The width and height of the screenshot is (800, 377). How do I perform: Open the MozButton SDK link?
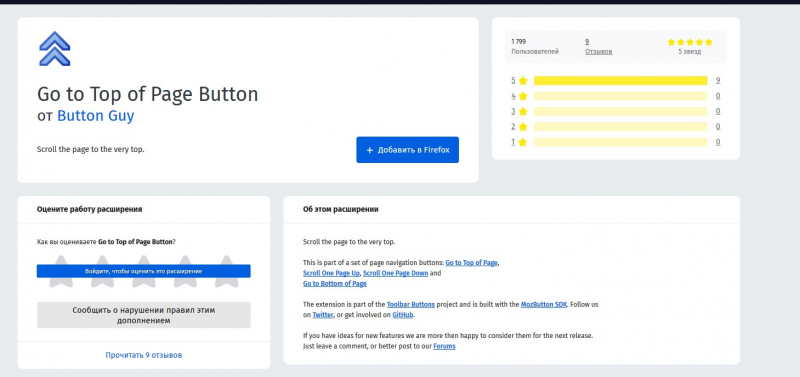coord(544,305)
